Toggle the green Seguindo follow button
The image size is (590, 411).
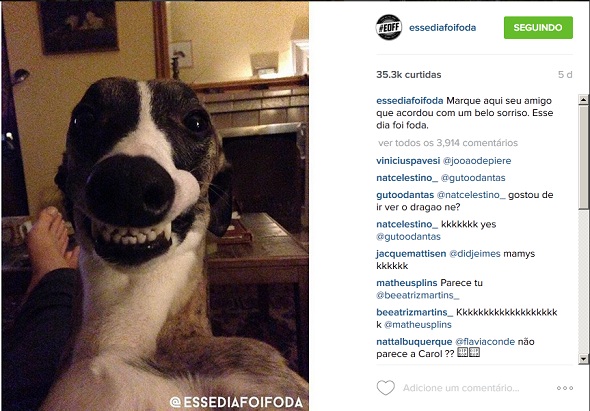click(x=538, y=27)
